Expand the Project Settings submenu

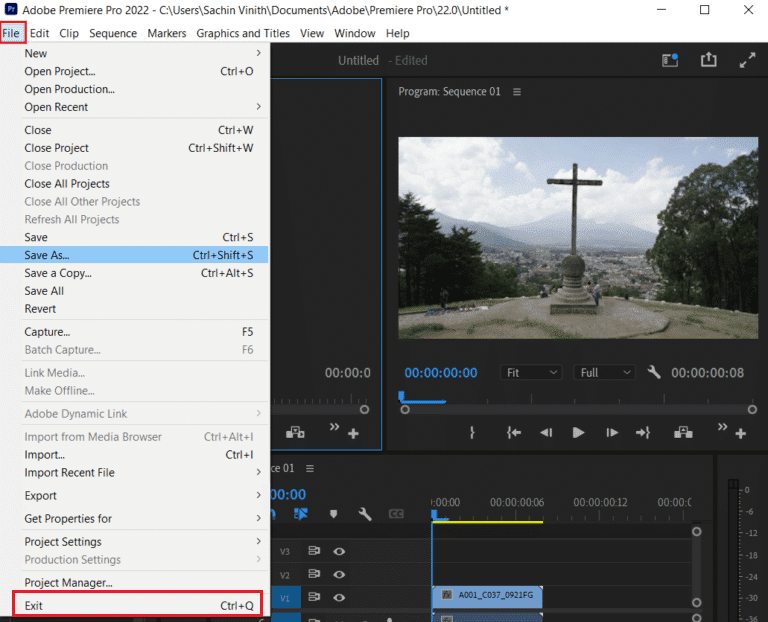coord(135,542)
